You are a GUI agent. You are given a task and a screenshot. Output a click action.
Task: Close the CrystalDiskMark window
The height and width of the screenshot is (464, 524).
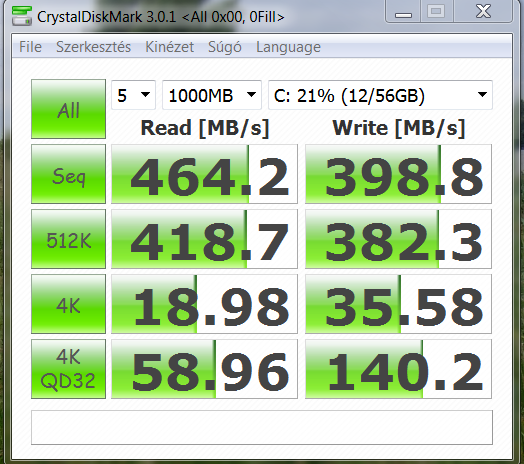pos(483,12)
